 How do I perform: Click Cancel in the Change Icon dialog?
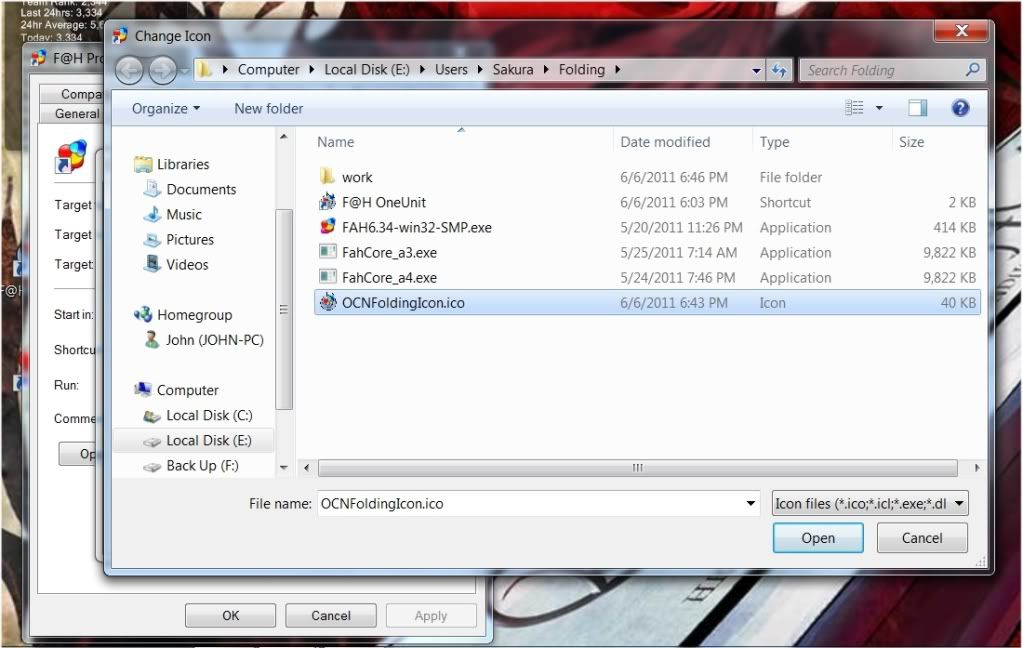(922, 538)
